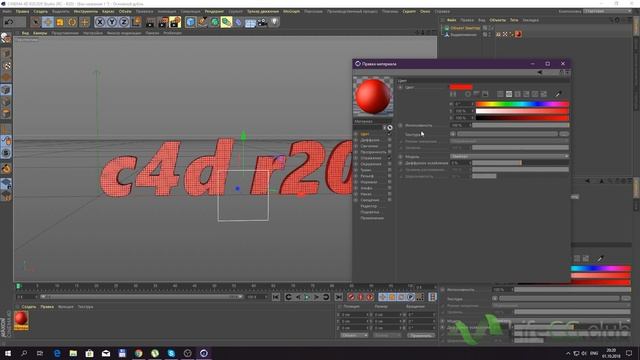Image resolution: width=640 pixels, height=360 pixels.
Task: Select the Live Selection arrow tool
Action: pyautogui.click(x=36, y=22)
